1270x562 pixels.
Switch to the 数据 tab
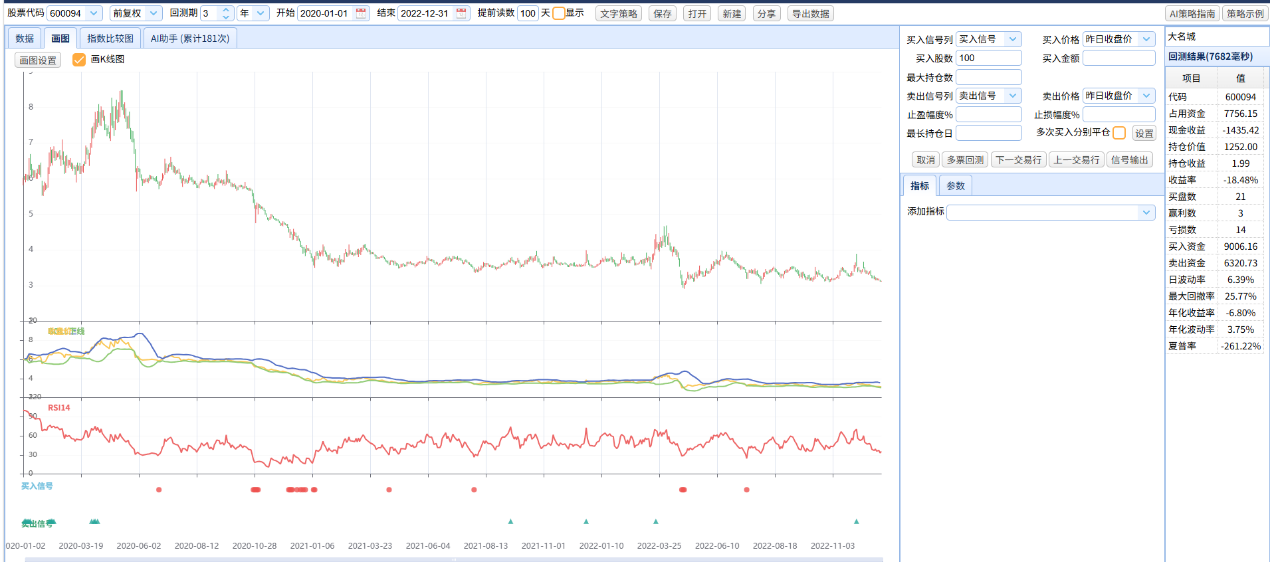click(x=25, y=38)
